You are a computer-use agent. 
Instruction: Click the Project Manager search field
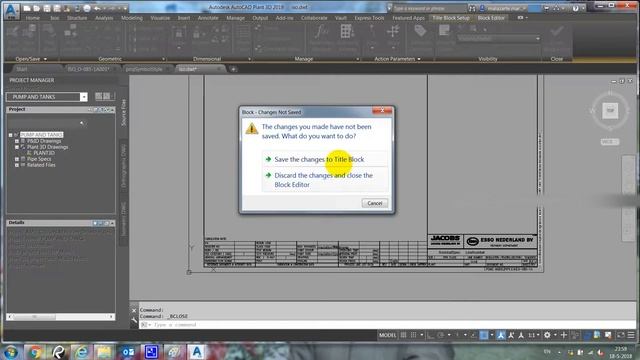[47, 123]
